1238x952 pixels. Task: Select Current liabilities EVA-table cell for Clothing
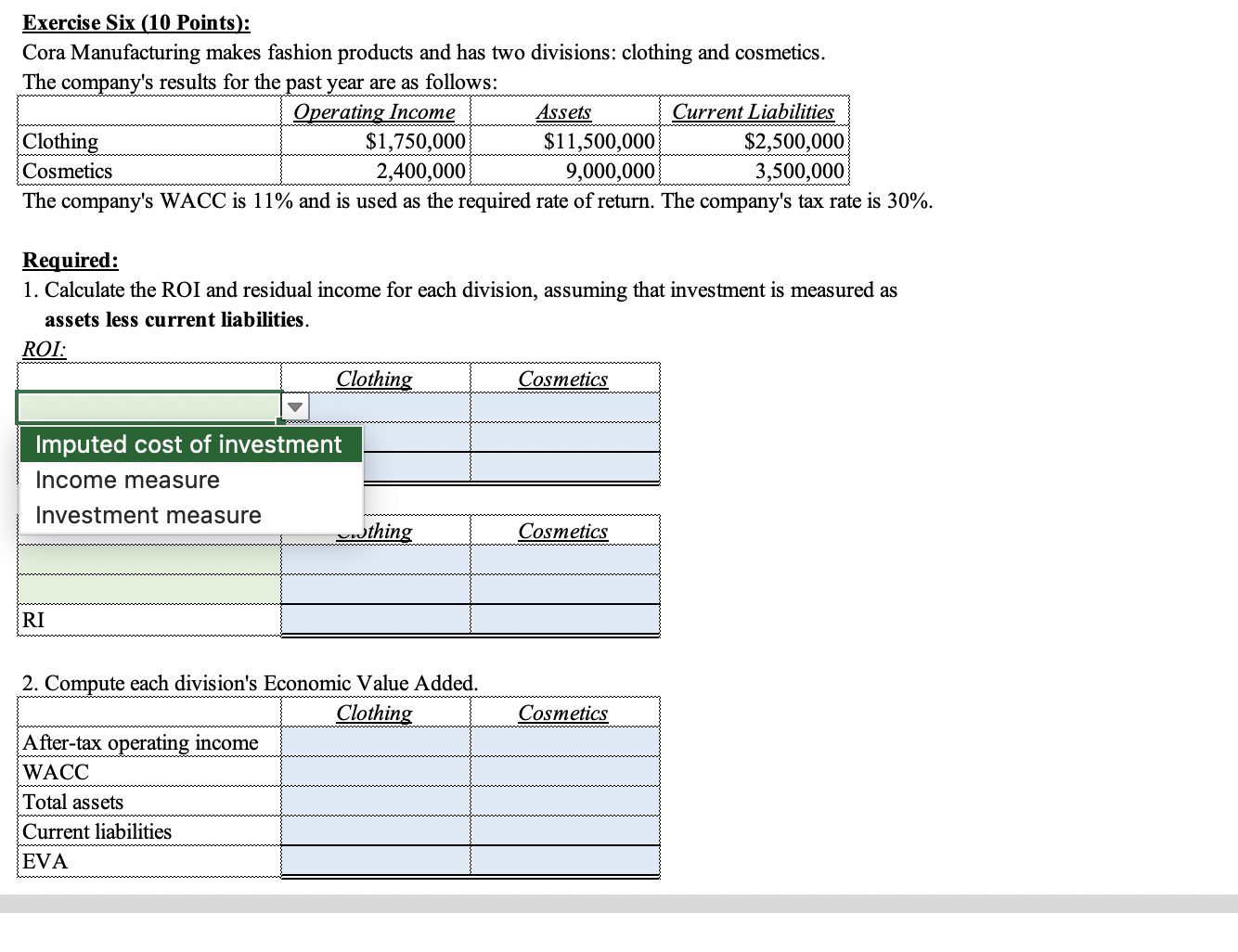click(376, 830)
